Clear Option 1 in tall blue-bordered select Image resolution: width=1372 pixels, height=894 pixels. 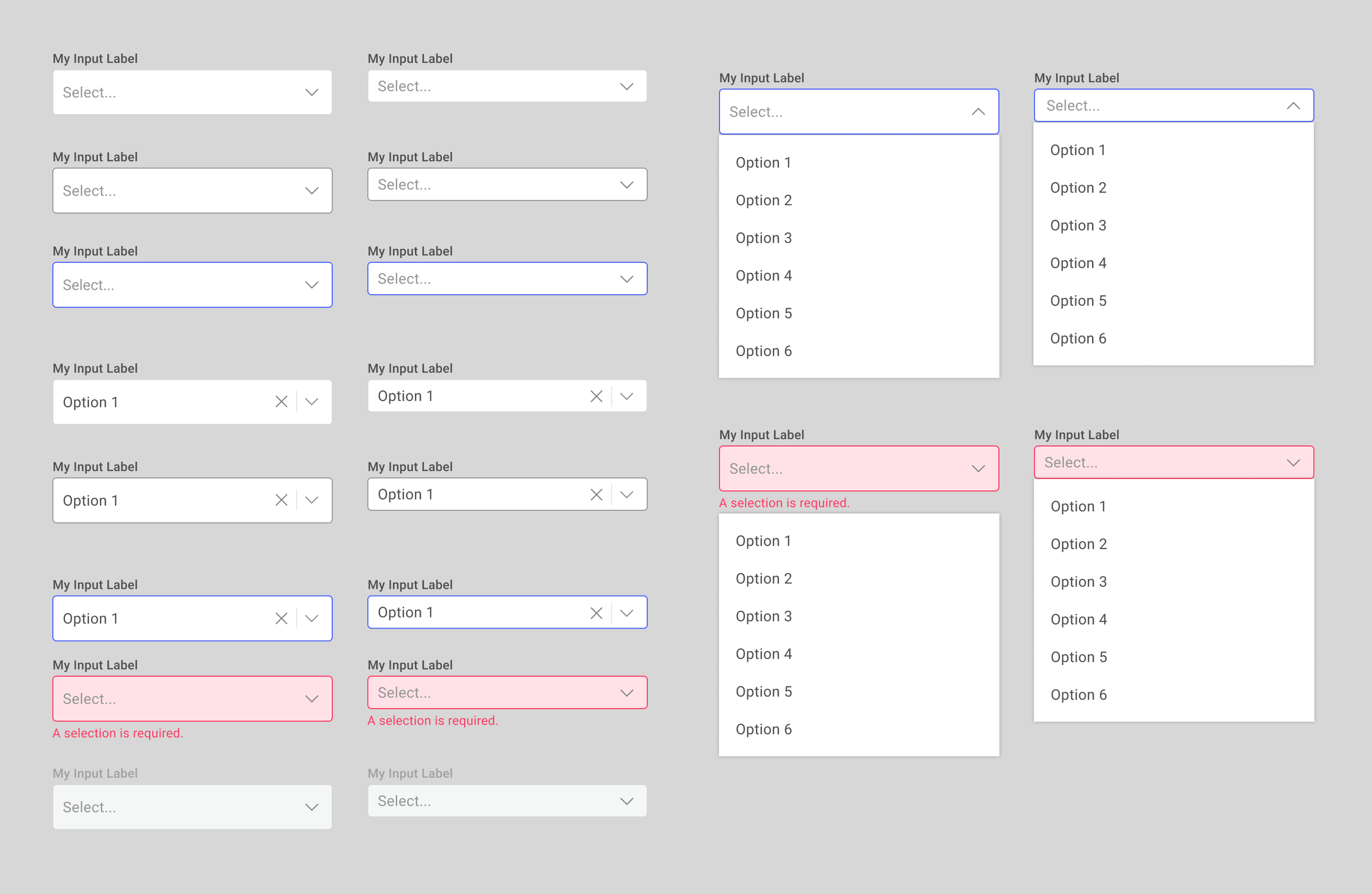(x=282, y=618)
